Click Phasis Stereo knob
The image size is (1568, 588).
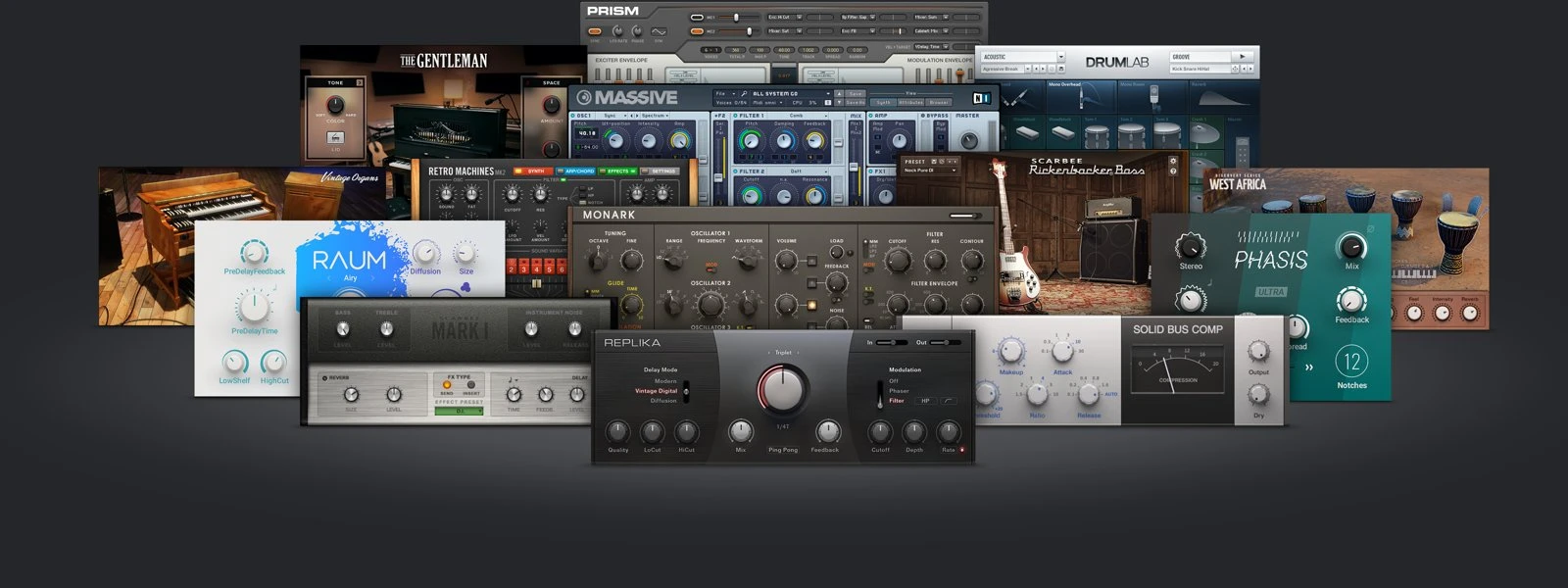point(1190,246)
